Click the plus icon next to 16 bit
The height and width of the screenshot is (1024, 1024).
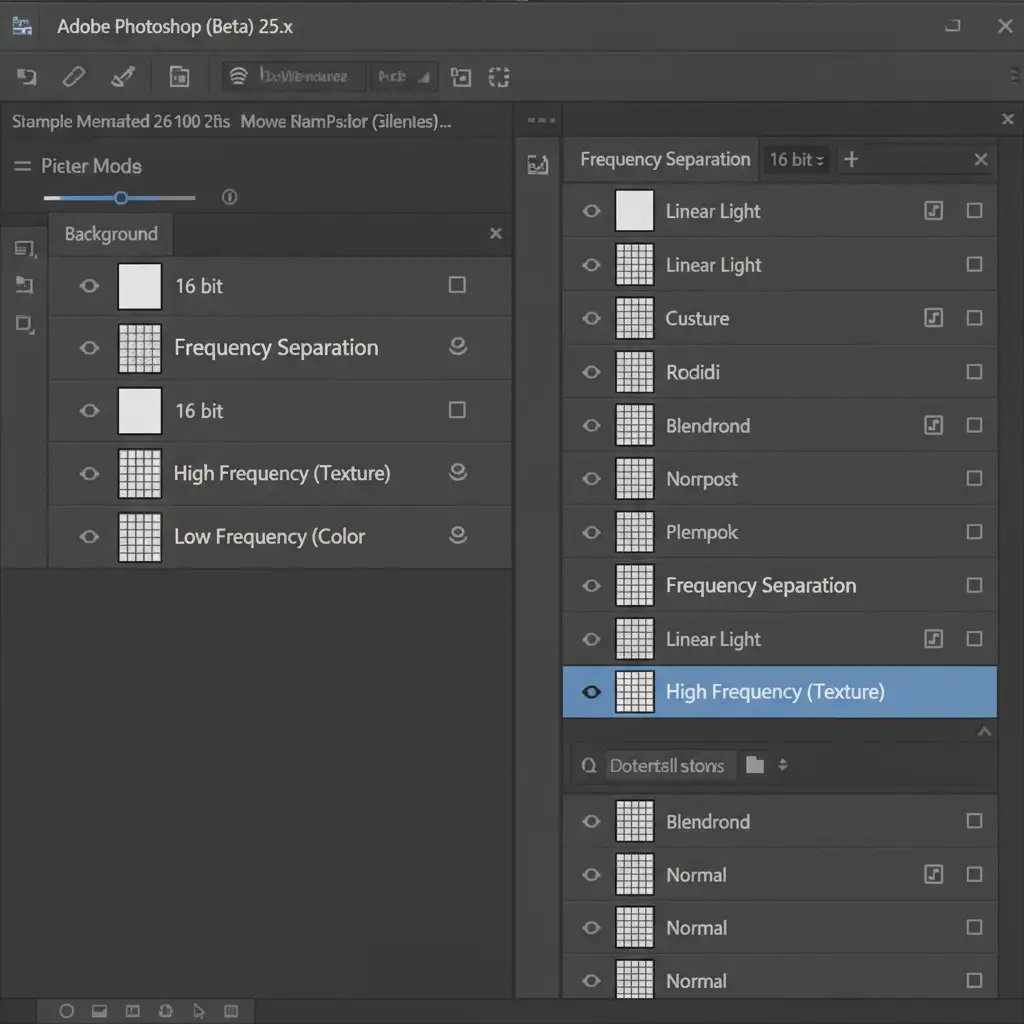tap(851, 159)
